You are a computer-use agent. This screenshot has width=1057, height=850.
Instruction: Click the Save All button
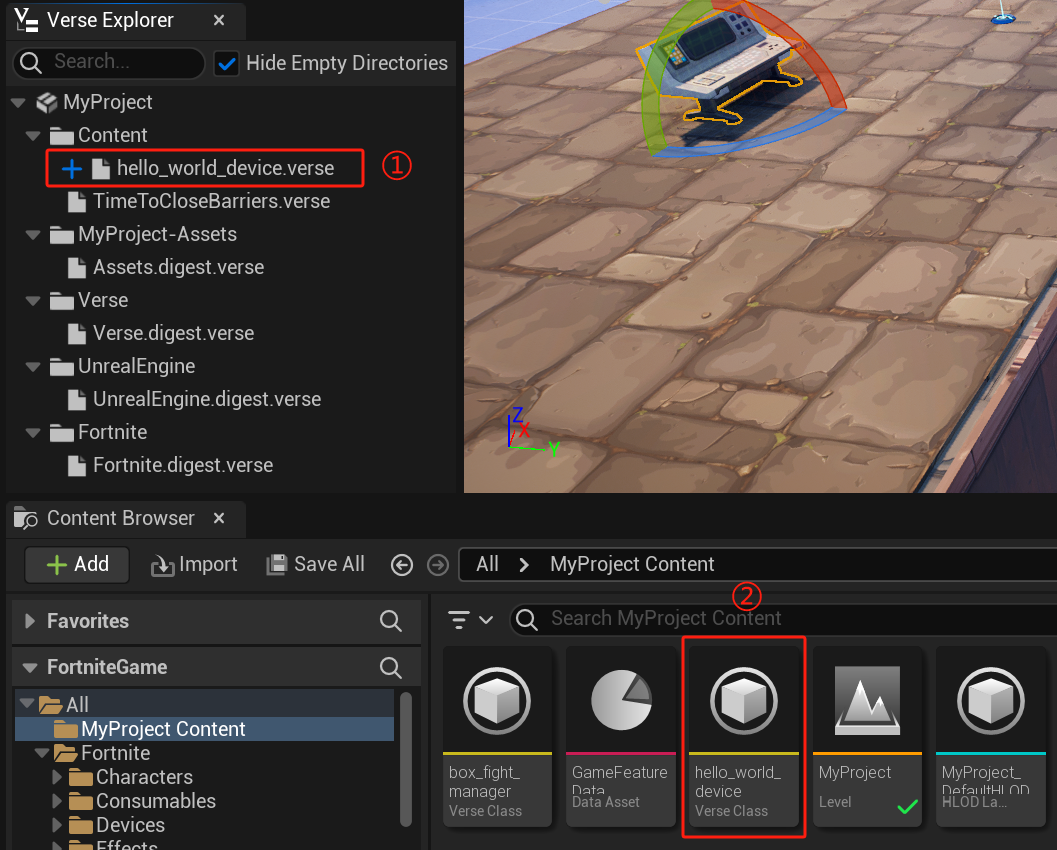tap(316, 564)
